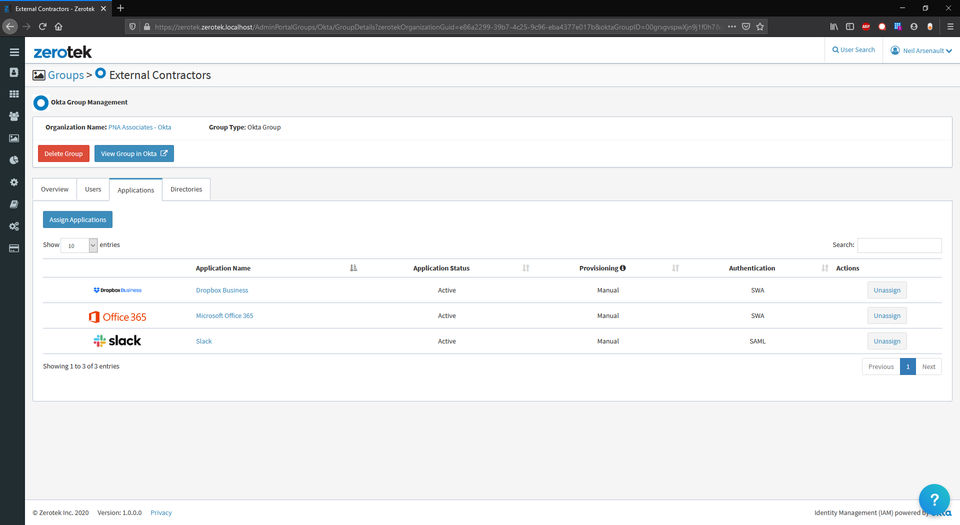Viewport: 960px width, 525px height.
Task: Close the External Contractors browser tab
Action: click(x=103, y=9)
